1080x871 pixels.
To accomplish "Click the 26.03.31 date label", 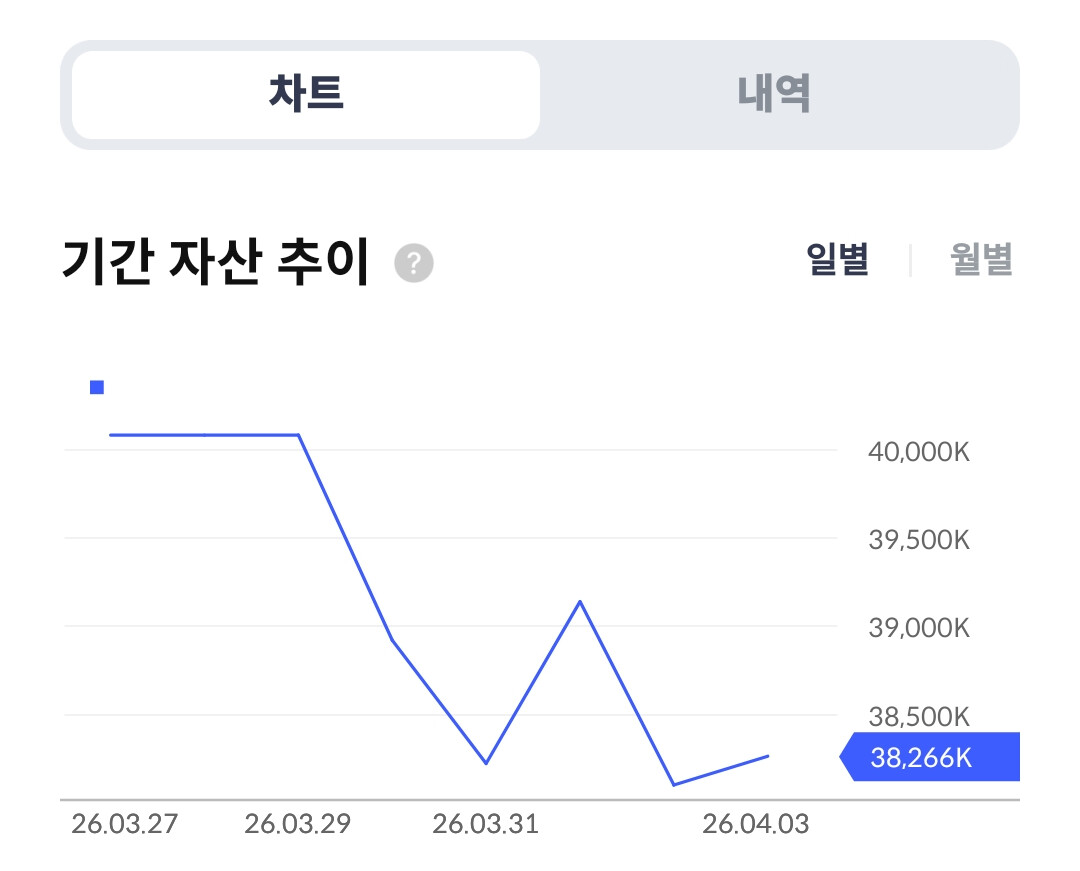I will point(485,825).
